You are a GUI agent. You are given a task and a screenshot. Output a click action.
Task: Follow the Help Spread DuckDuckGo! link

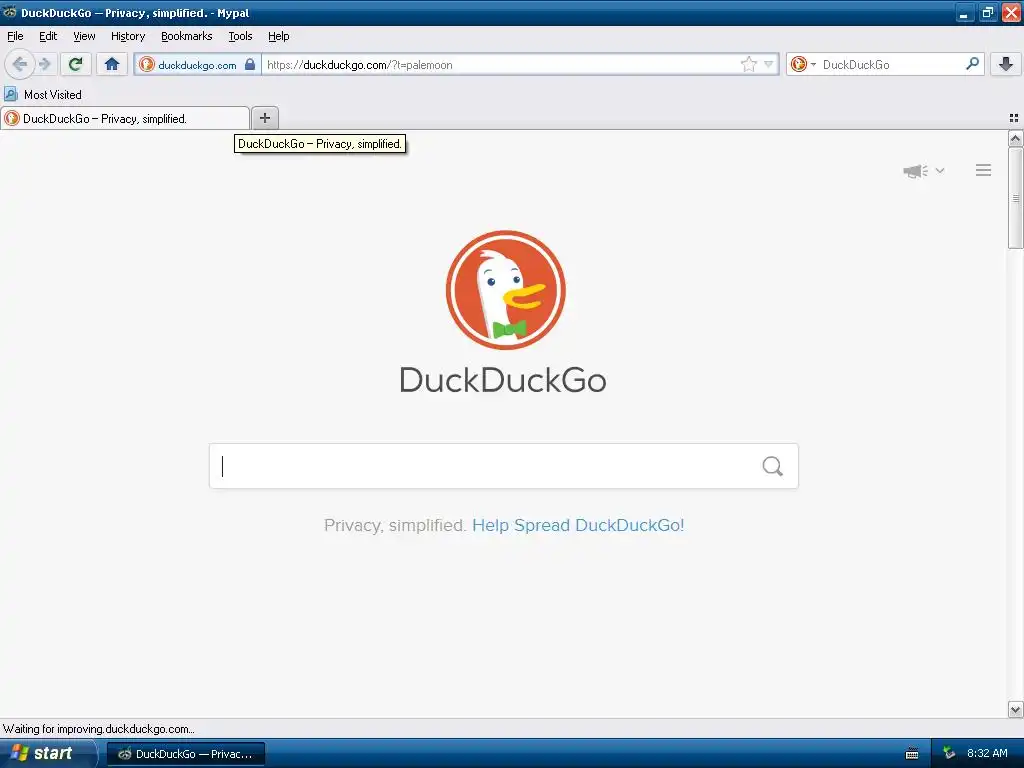pos(578,525)
